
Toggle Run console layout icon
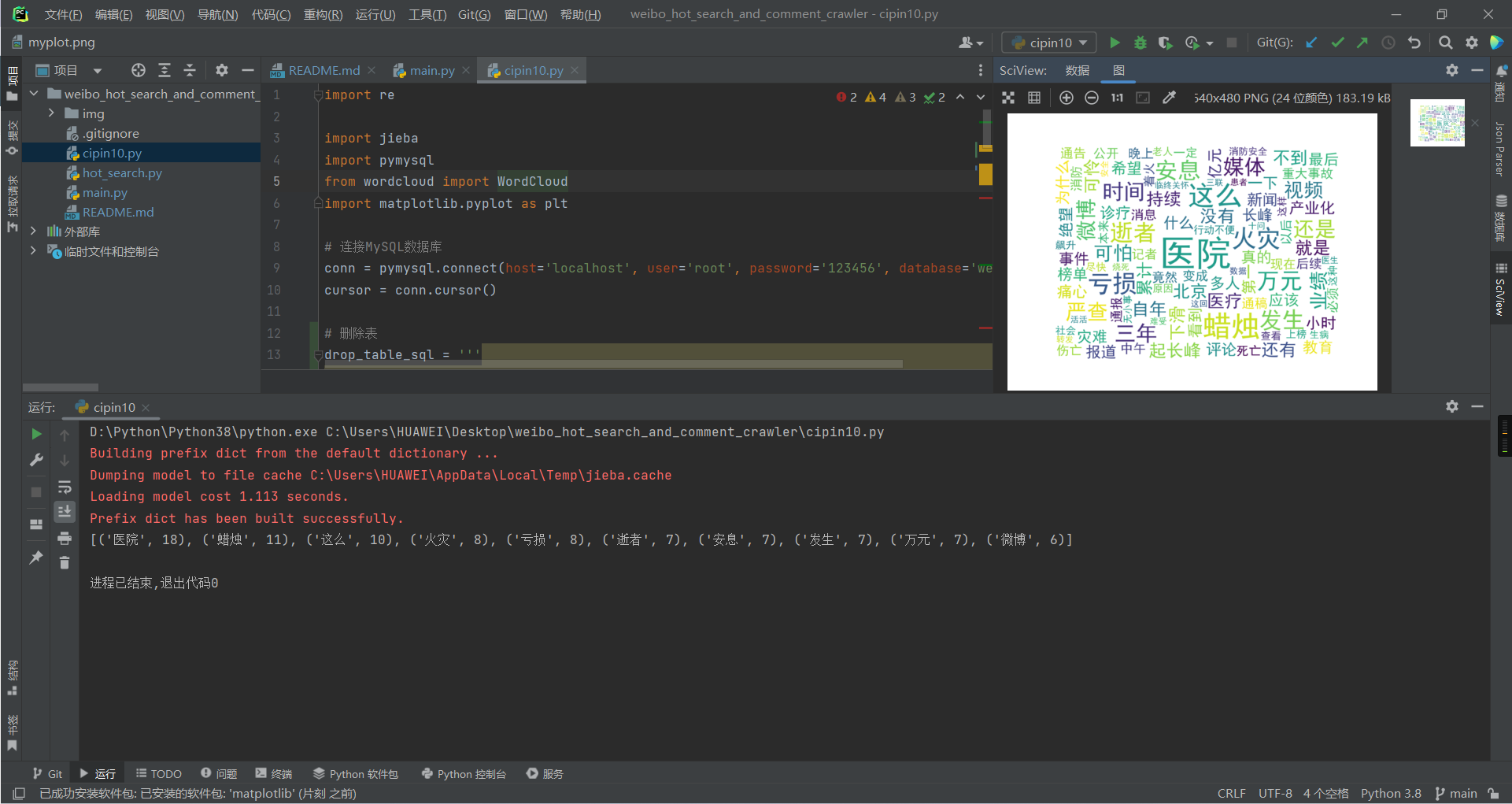pyautogui.click(x=36, y=524)
